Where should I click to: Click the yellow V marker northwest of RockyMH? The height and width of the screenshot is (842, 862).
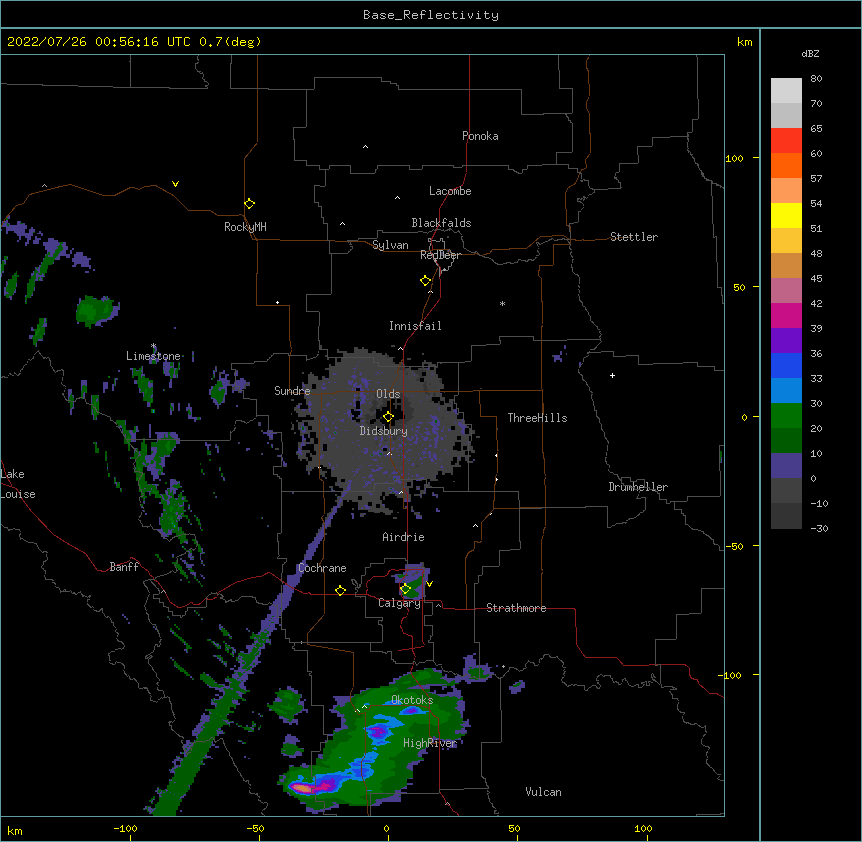point(175,184)
